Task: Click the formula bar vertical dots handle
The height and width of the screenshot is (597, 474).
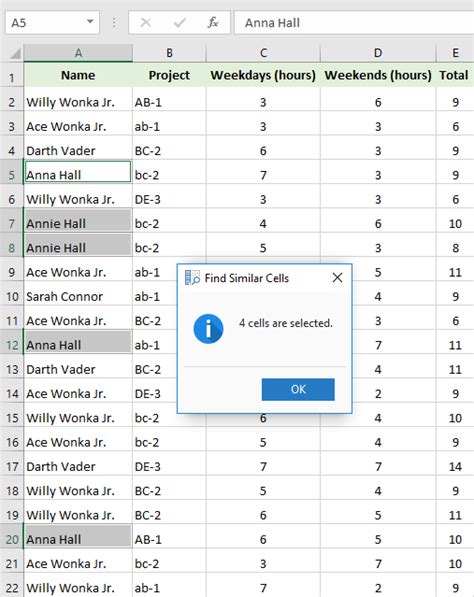Action: pos(114,23)
